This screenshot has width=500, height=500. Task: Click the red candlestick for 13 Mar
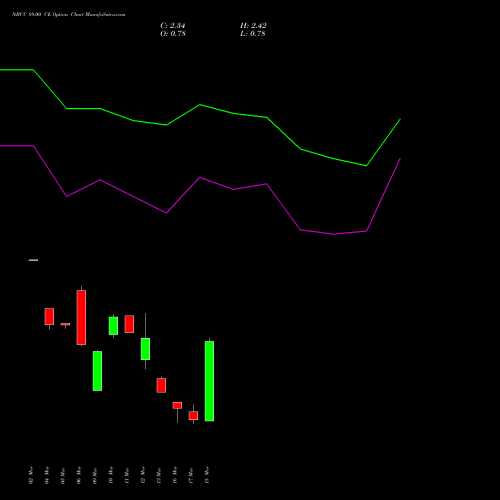click(161, 385)
